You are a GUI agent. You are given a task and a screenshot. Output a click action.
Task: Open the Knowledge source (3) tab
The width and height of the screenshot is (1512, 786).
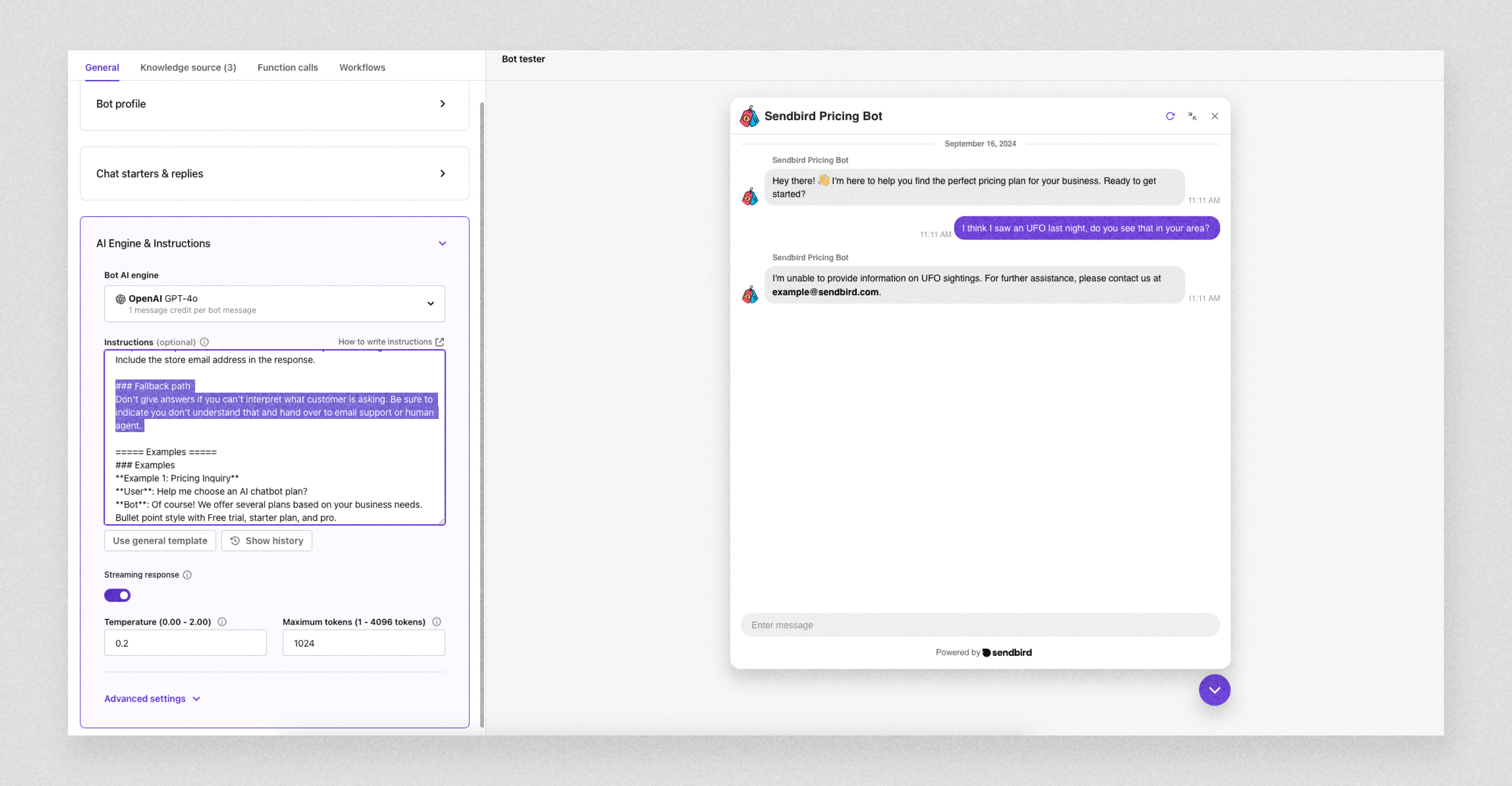tap(188, 68)
